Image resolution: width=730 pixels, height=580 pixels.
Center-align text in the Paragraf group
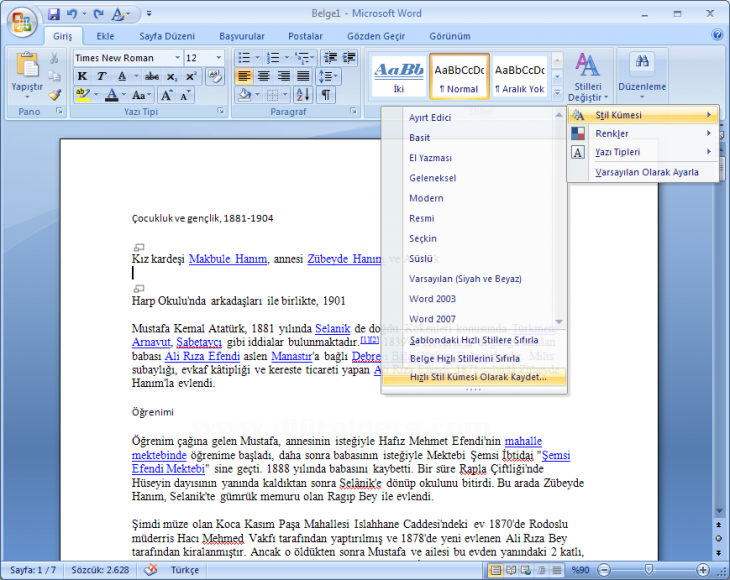click(x=264, y=76)
